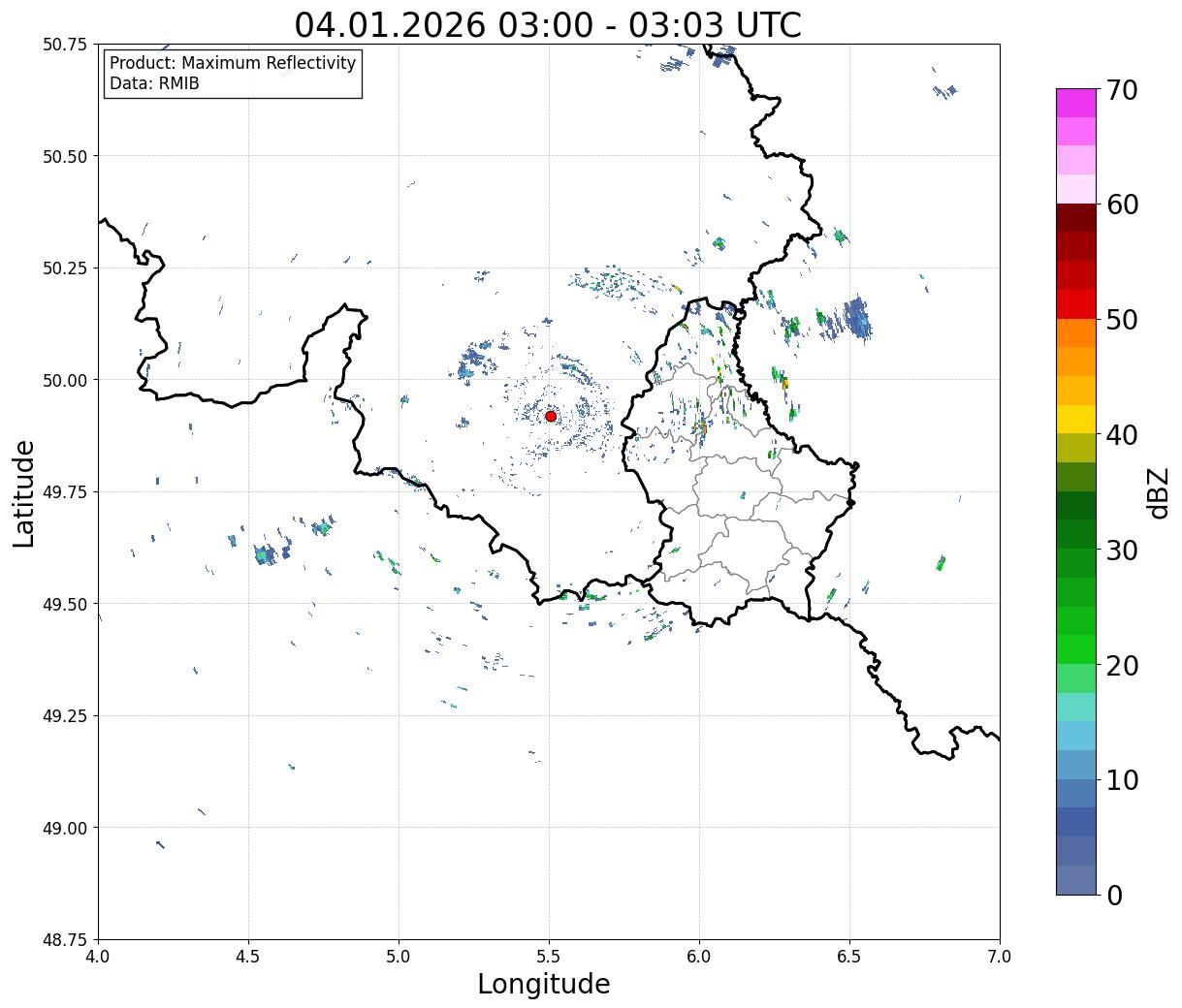Viewport: 1182px width, 1008px height.
Task: Click the 49.00 latitude tick label
Action: tap(66, 829)
